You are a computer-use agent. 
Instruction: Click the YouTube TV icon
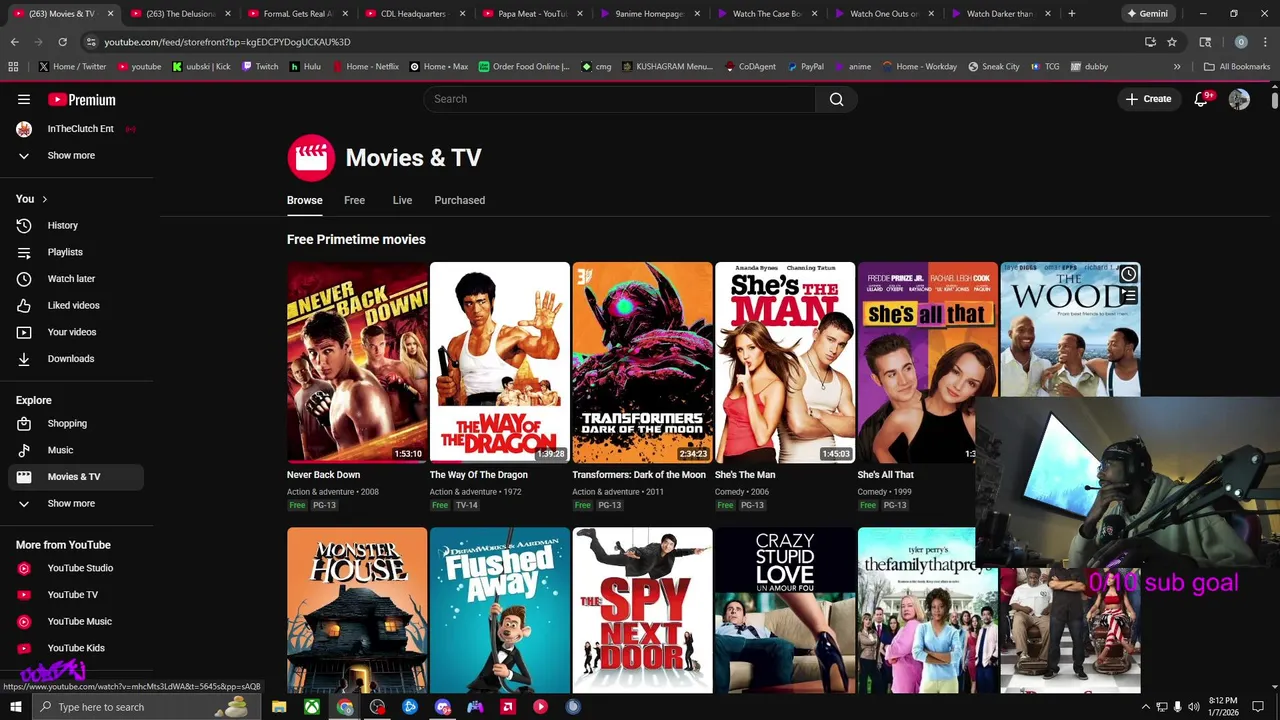[24, 595]
